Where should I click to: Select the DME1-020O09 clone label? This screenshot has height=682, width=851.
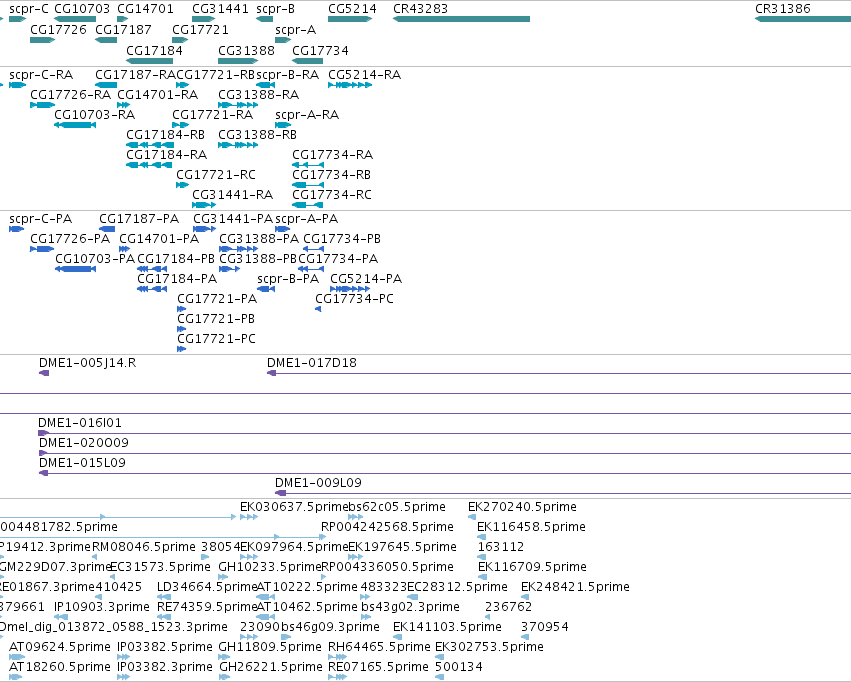tap(84, 443)
